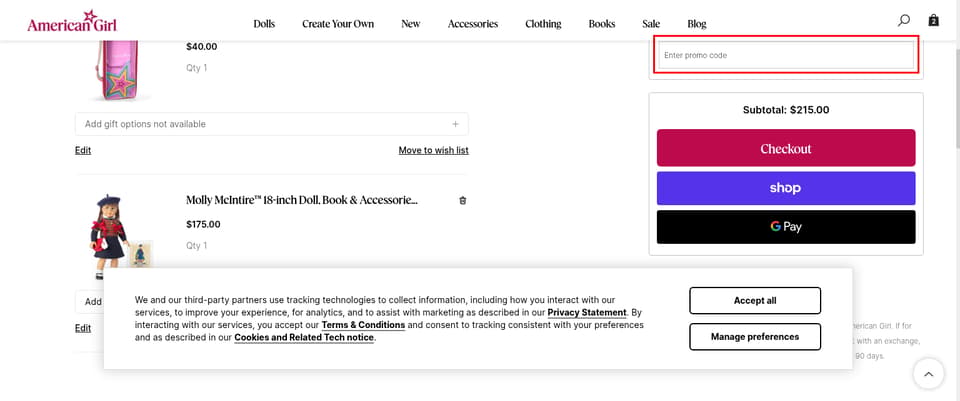Viewport: 960px width, 401px height.
Task: Click Qty 1 under the $40.00 price
Action: click(x=197, y=68)
